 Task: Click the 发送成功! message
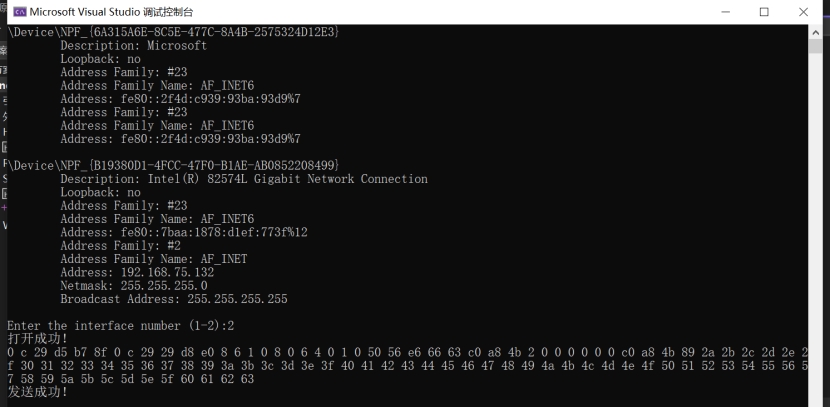click(x=38, y=392)
